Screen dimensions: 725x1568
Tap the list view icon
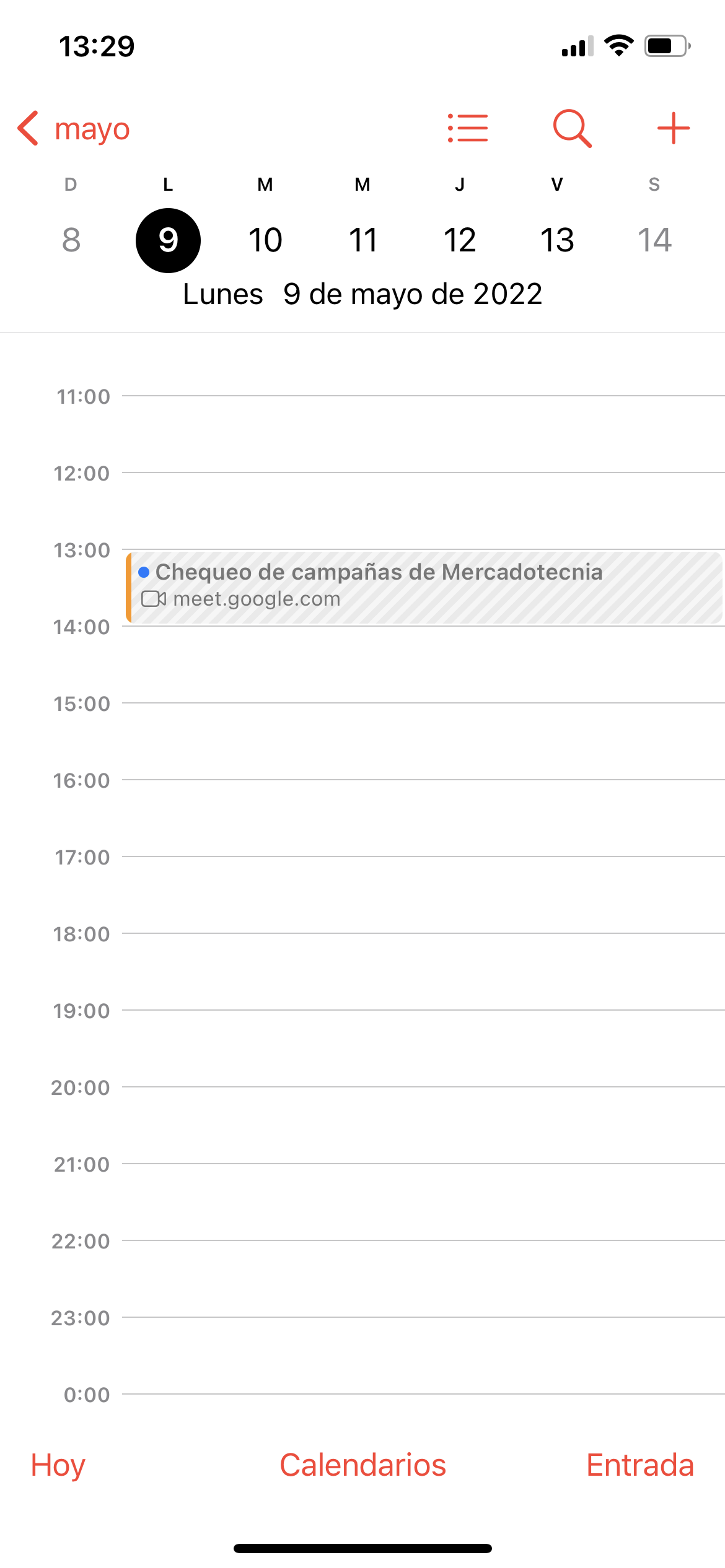pyautogui.click(x=468, y=128)
